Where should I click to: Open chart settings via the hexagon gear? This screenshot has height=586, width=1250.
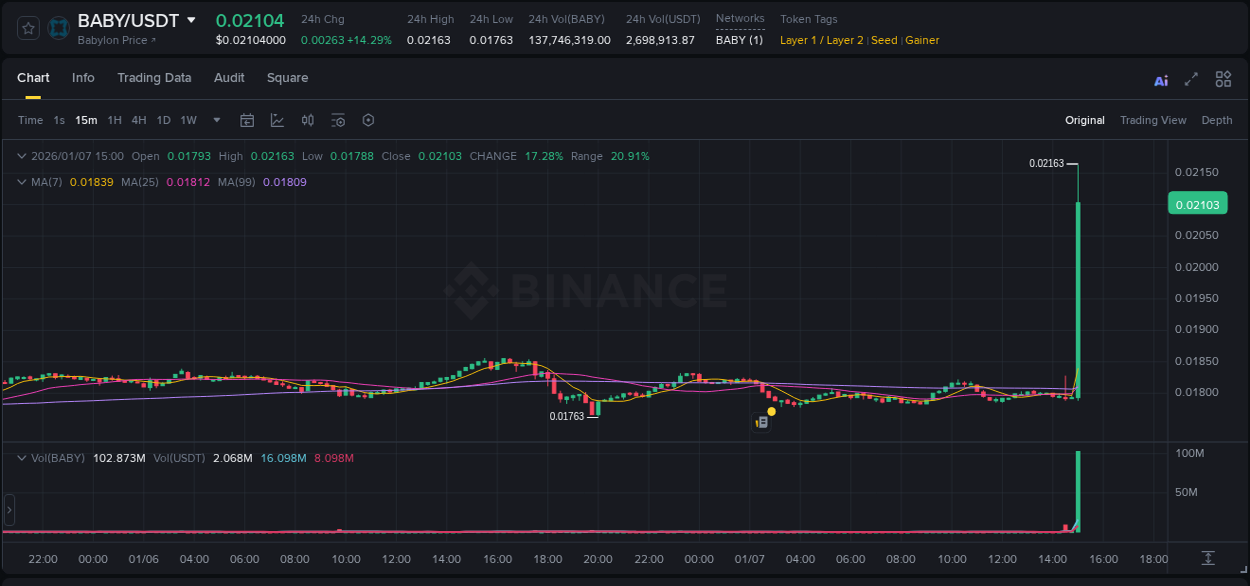[368, 120]
